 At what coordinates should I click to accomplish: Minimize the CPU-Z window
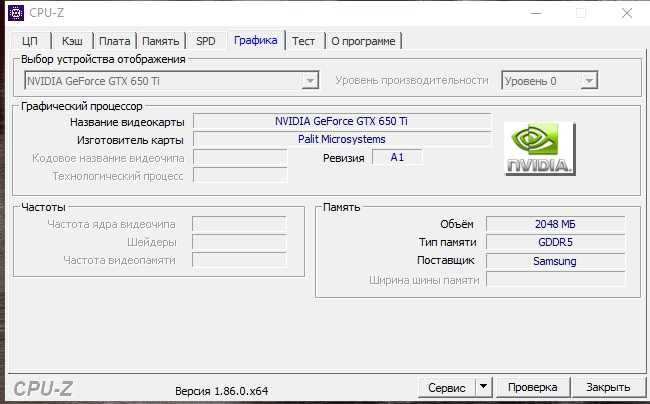536,13
